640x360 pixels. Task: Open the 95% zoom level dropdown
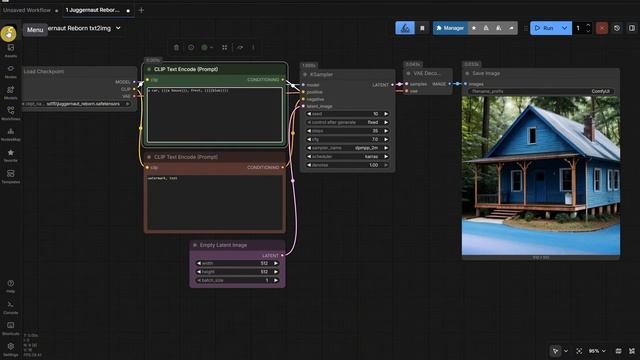[597, 351]
